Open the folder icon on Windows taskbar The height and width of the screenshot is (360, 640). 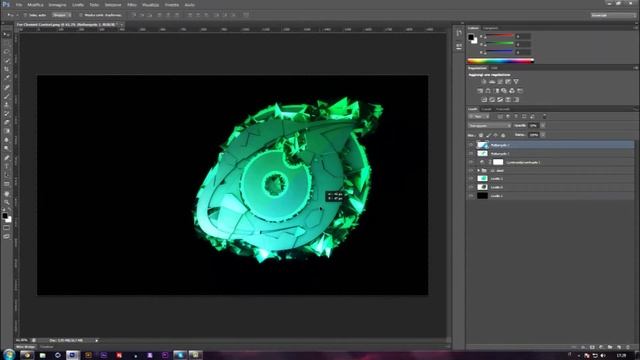(42, 356)
